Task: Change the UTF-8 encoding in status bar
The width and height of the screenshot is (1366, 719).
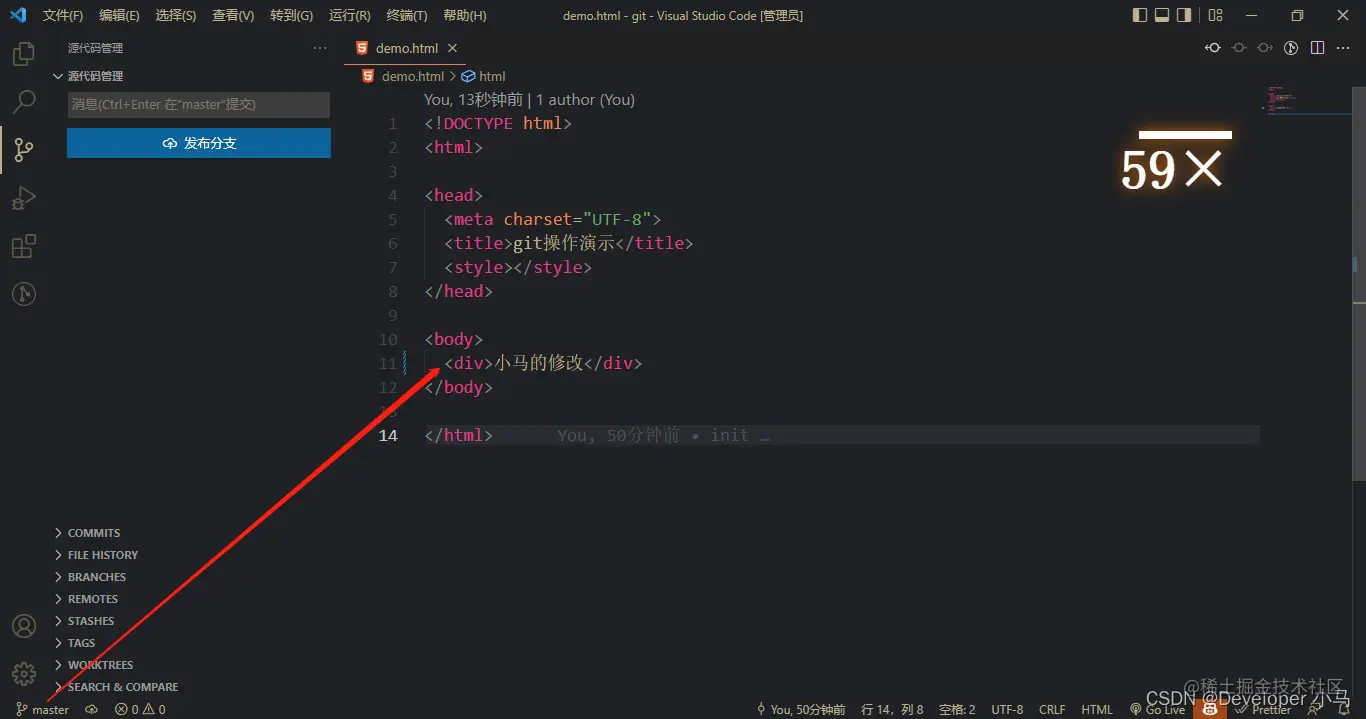Action: coord(1007,709)
